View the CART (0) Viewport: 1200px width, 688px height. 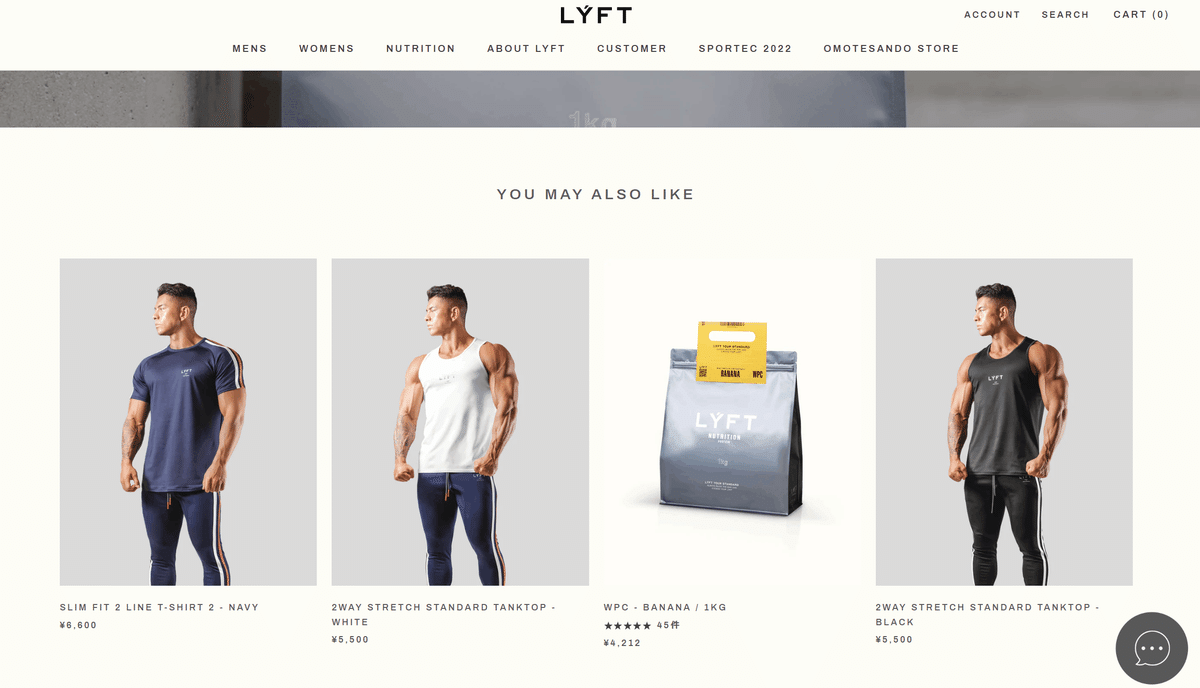pos(1141,14)
